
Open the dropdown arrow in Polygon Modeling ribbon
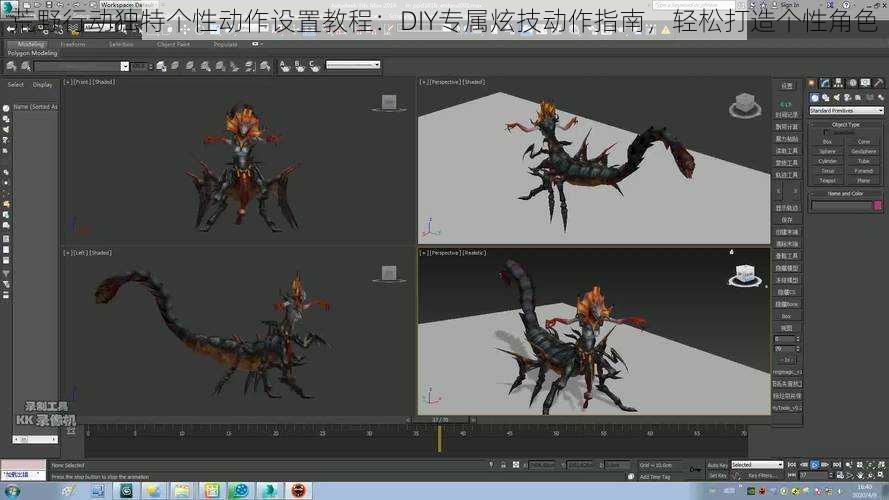(124, 66)
